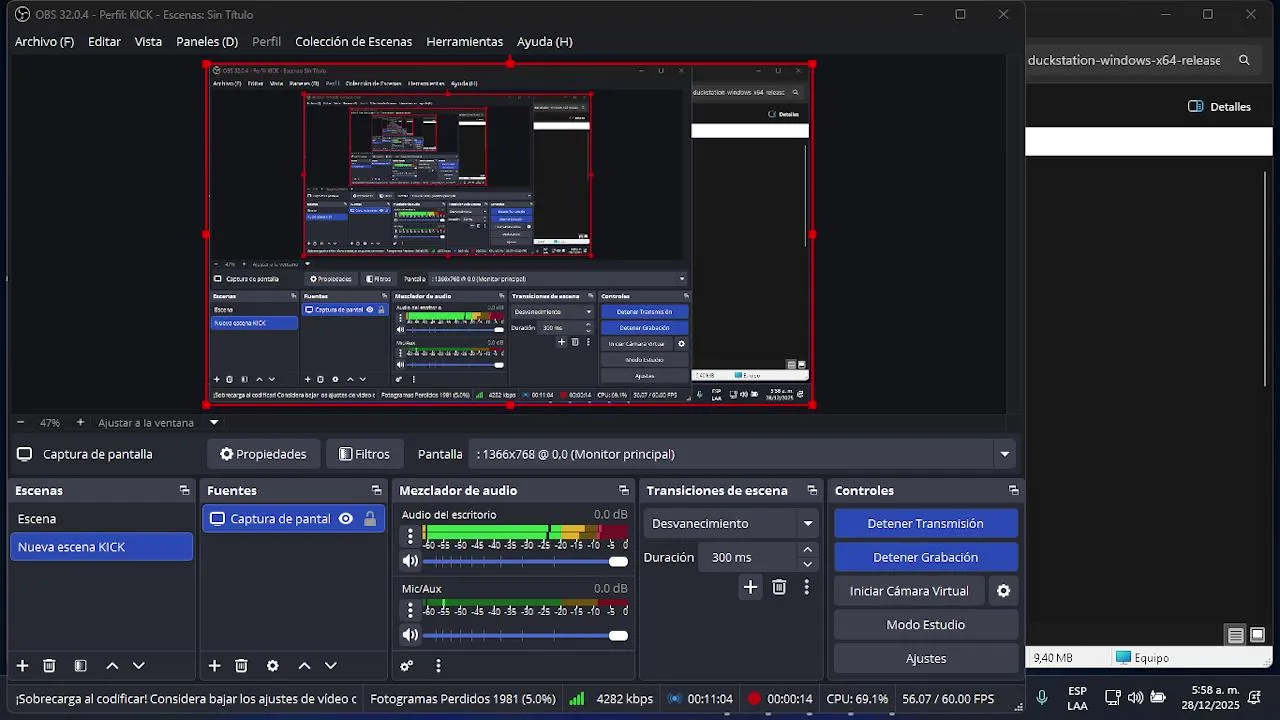This screenshot has width=1280, height=720.
Task: Pop out the Escenas dock panel
Action: [184, 490]
